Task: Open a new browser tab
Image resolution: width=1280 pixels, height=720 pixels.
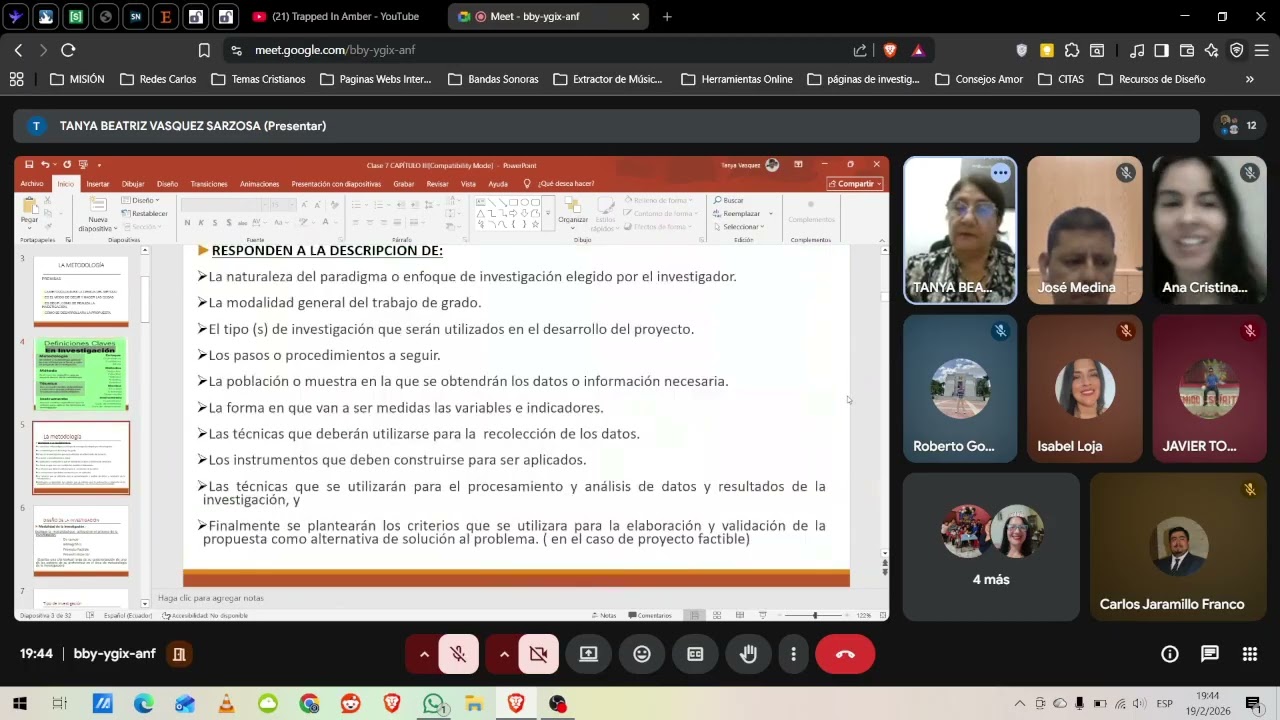Action: (x=667, y=16)
